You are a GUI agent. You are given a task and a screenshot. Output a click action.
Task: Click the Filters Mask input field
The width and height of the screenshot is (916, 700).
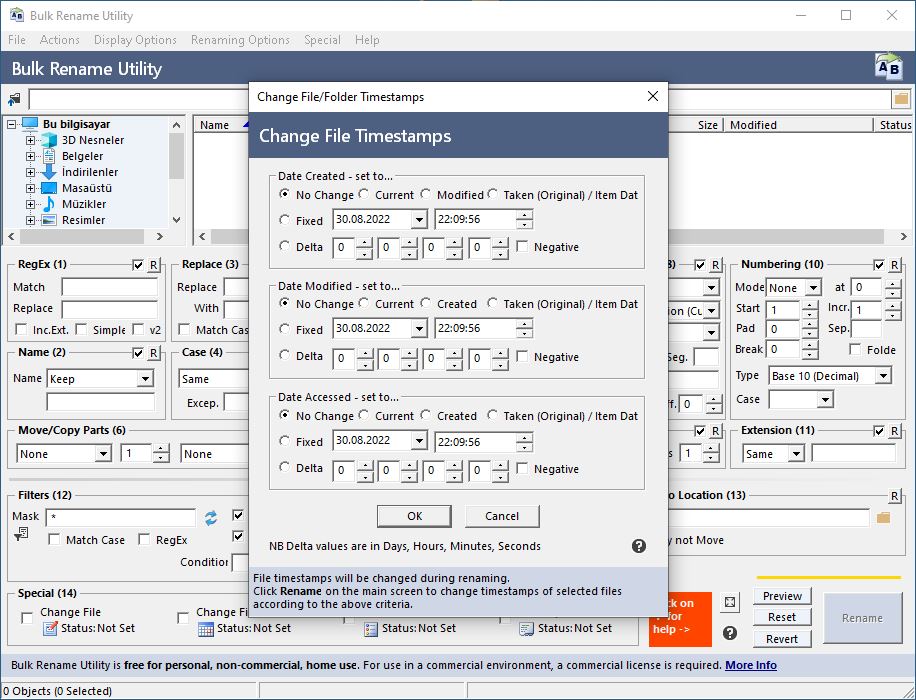(x=121, y=517)
